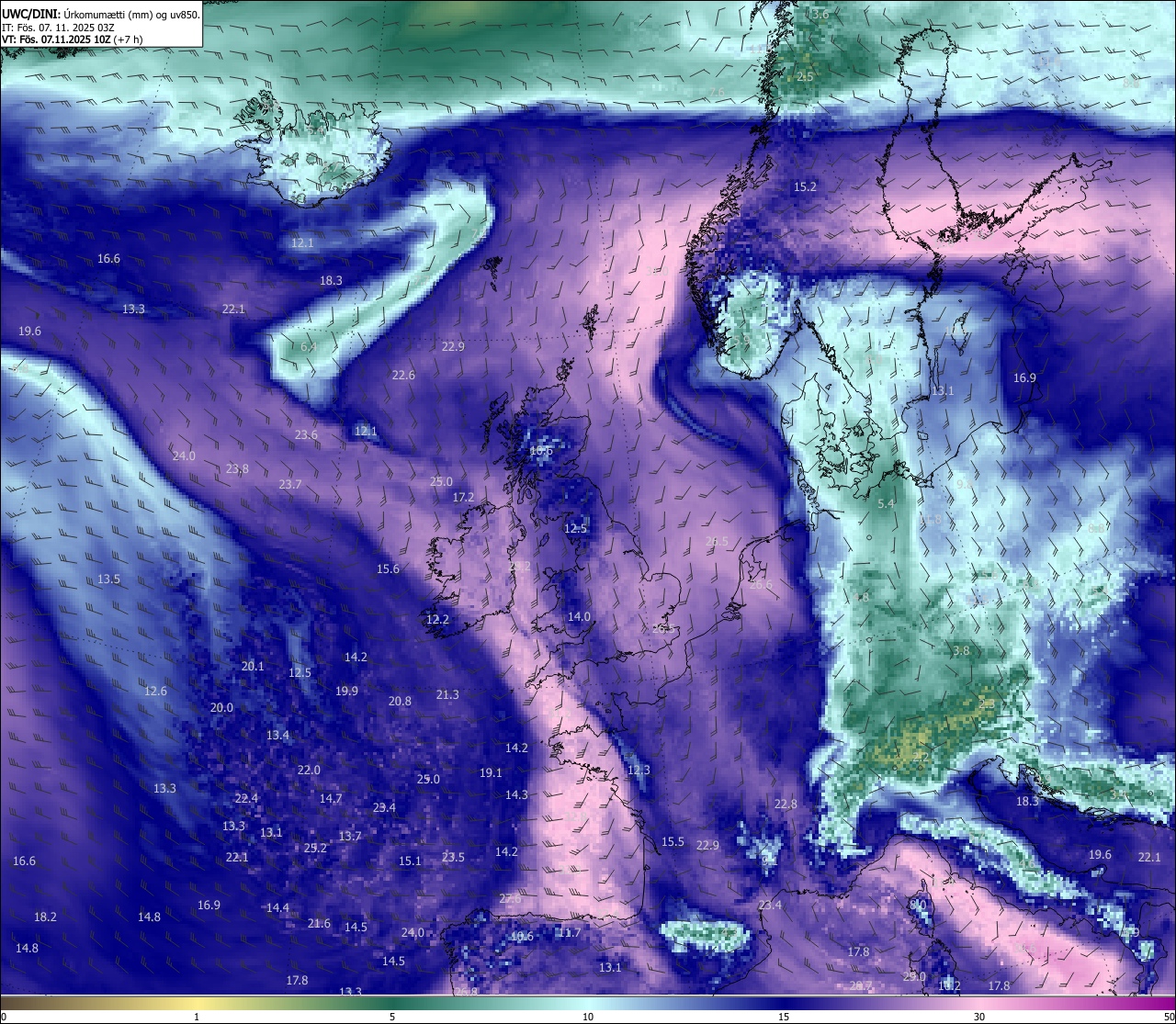Viewport: 1176px width, 1024px height.
Task: Click the color scale label 30
Action: (979, 1017)
